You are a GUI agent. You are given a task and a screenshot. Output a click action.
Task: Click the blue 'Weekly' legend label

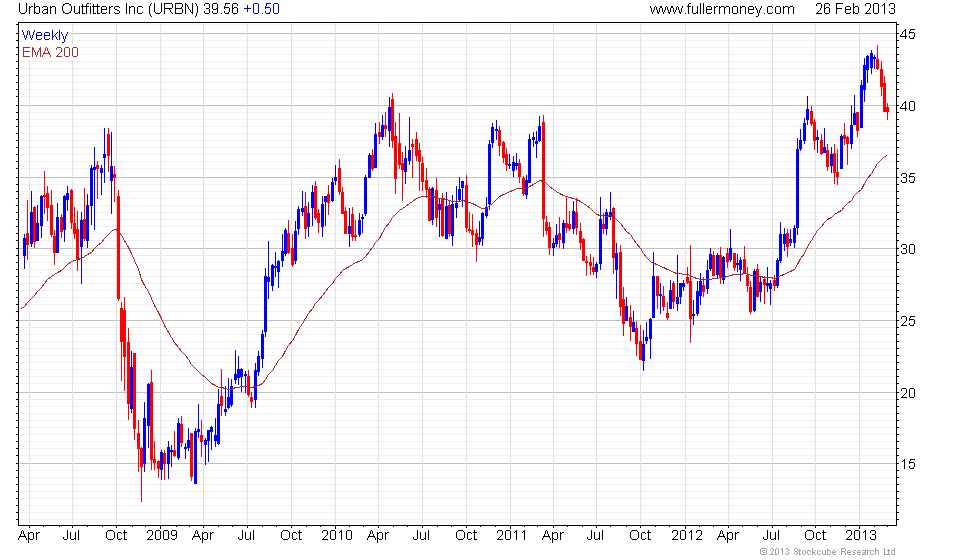[44, 36]
